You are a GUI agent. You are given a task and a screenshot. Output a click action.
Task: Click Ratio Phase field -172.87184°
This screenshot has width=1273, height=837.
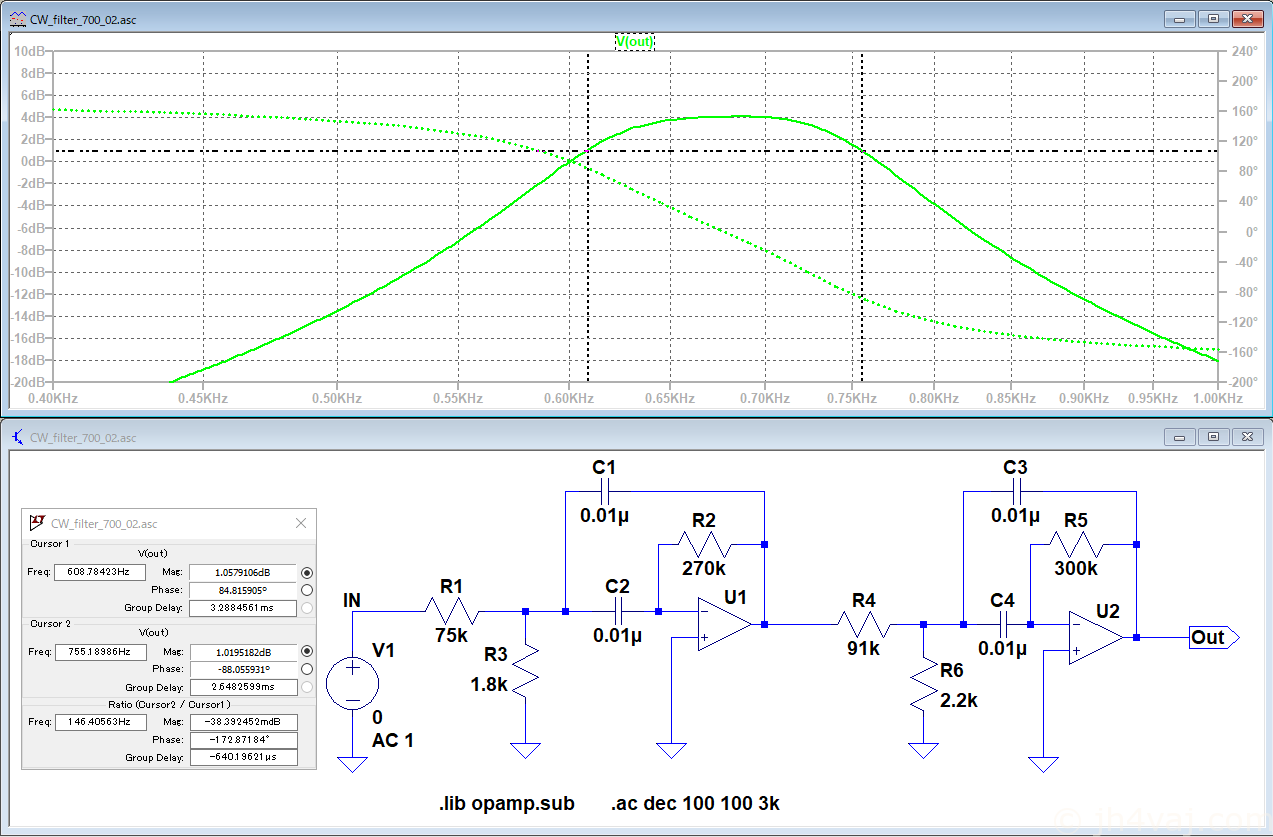pos(243,740)
